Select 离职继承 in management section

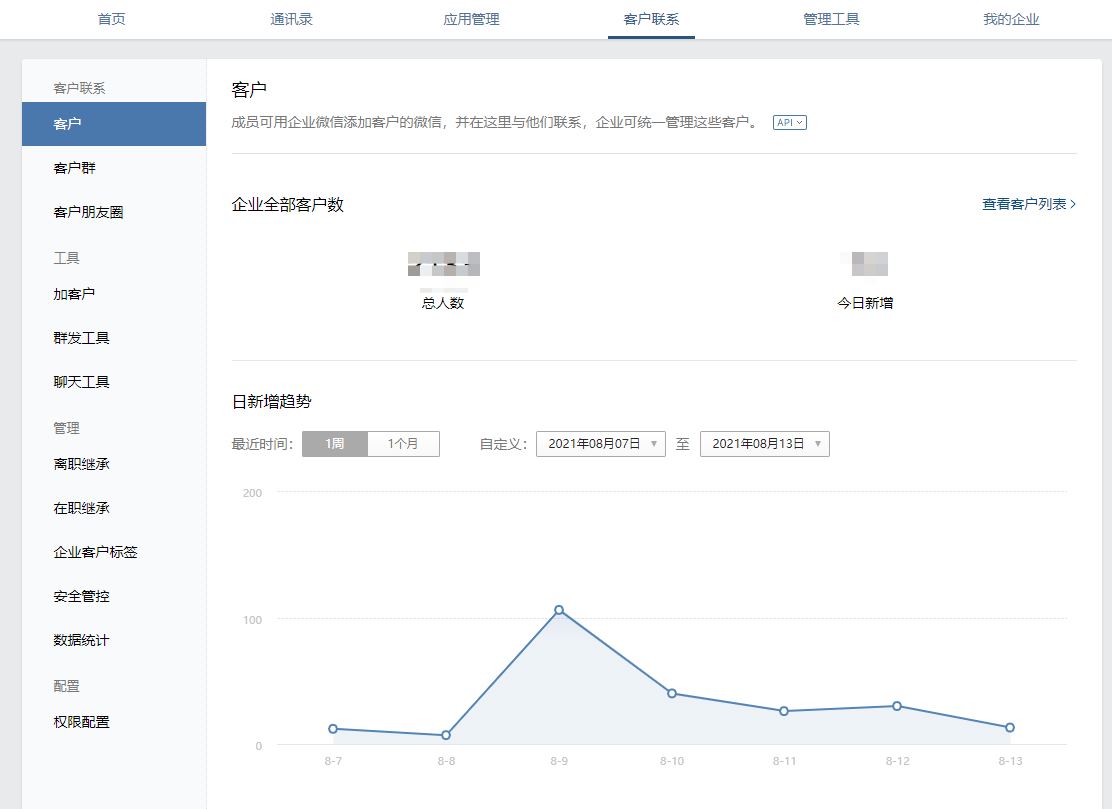click(81, 464)
